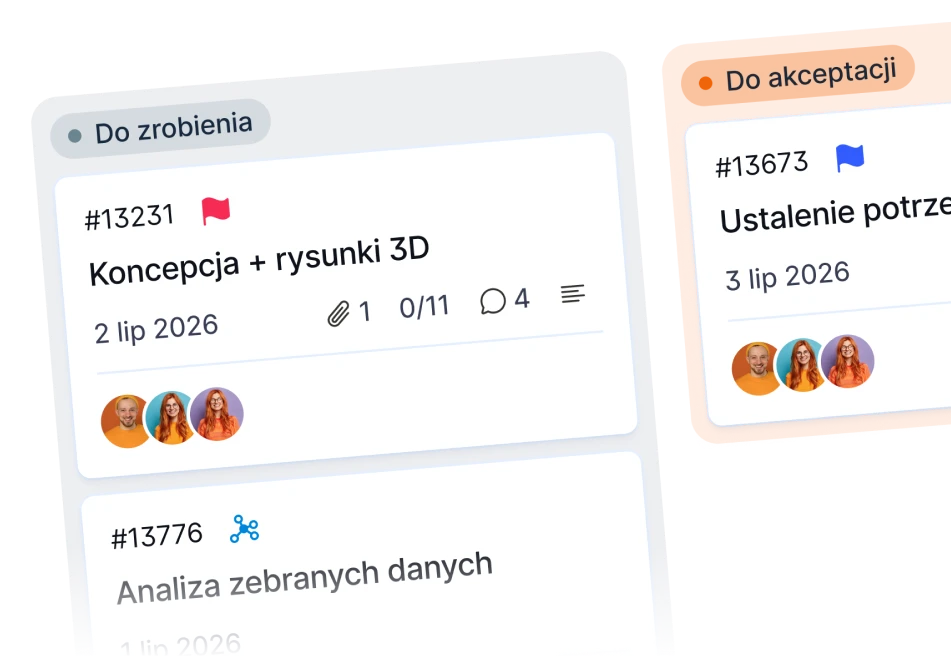This screenshot has width=951, height=657.
Task: Open the Do zrobienia column label
Action: tap(173, 128)
